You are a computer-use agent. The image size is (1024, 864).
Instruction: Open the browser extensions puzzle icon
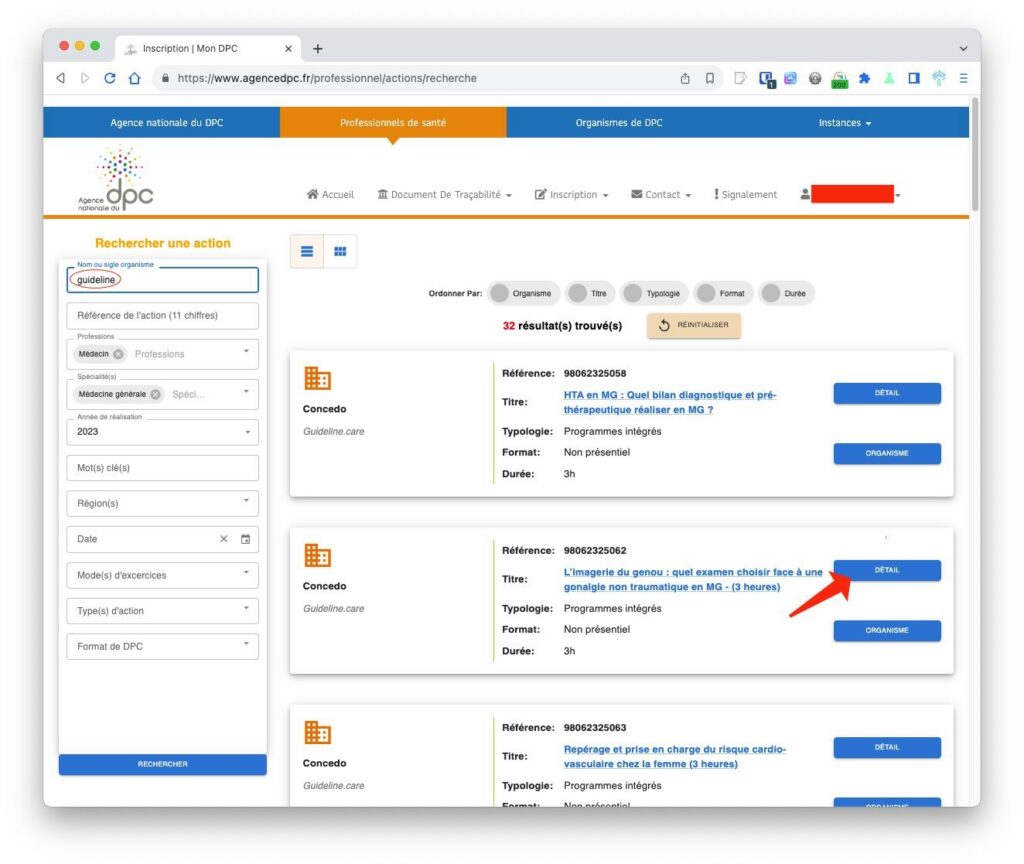pos(866,77)
